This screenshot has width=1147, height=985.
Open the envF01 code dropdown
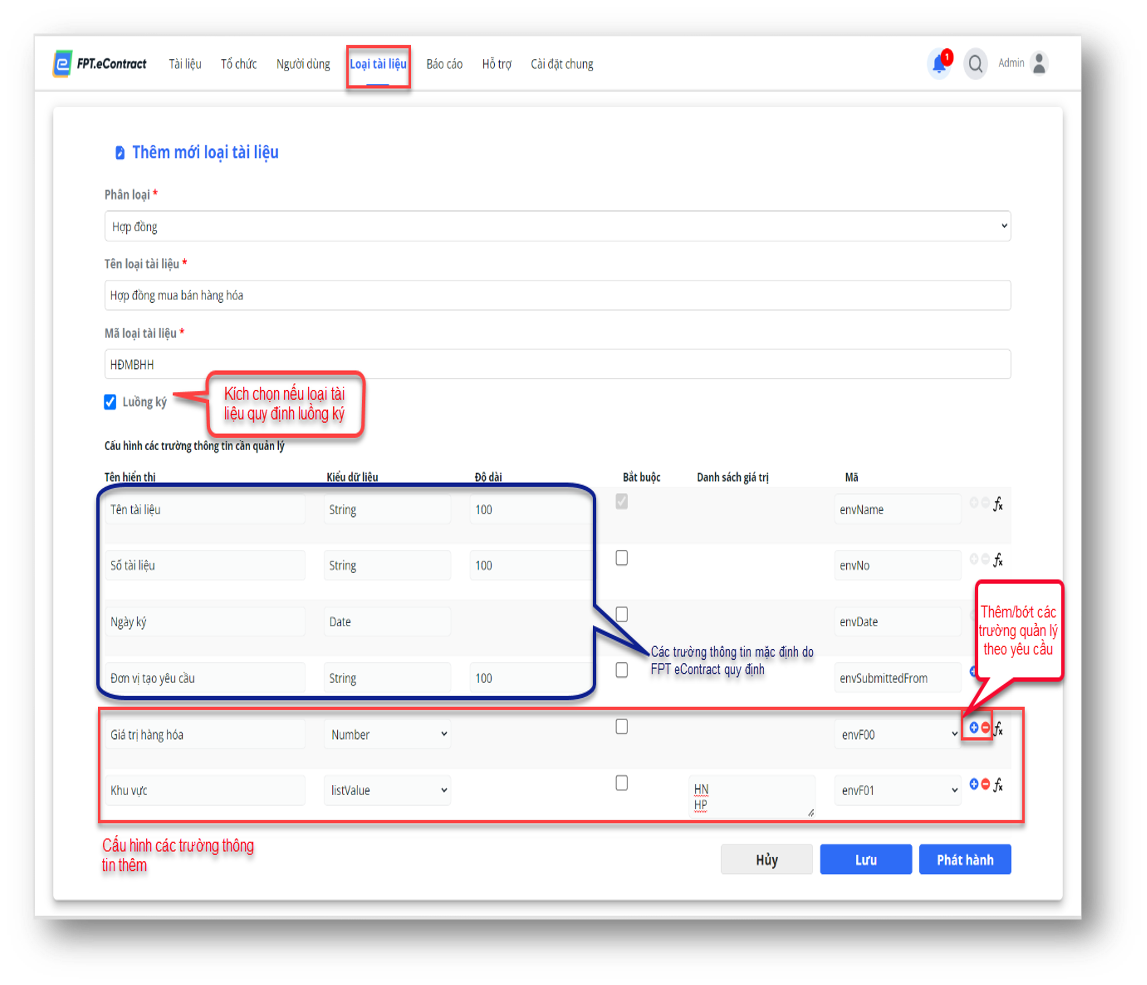click(x=898, y=790)
